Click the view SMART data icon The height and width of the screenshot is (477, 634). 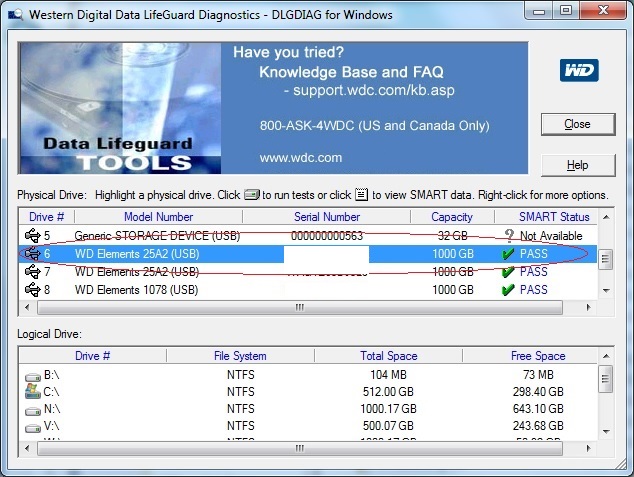pyautogui.click(x=361, y=195)
